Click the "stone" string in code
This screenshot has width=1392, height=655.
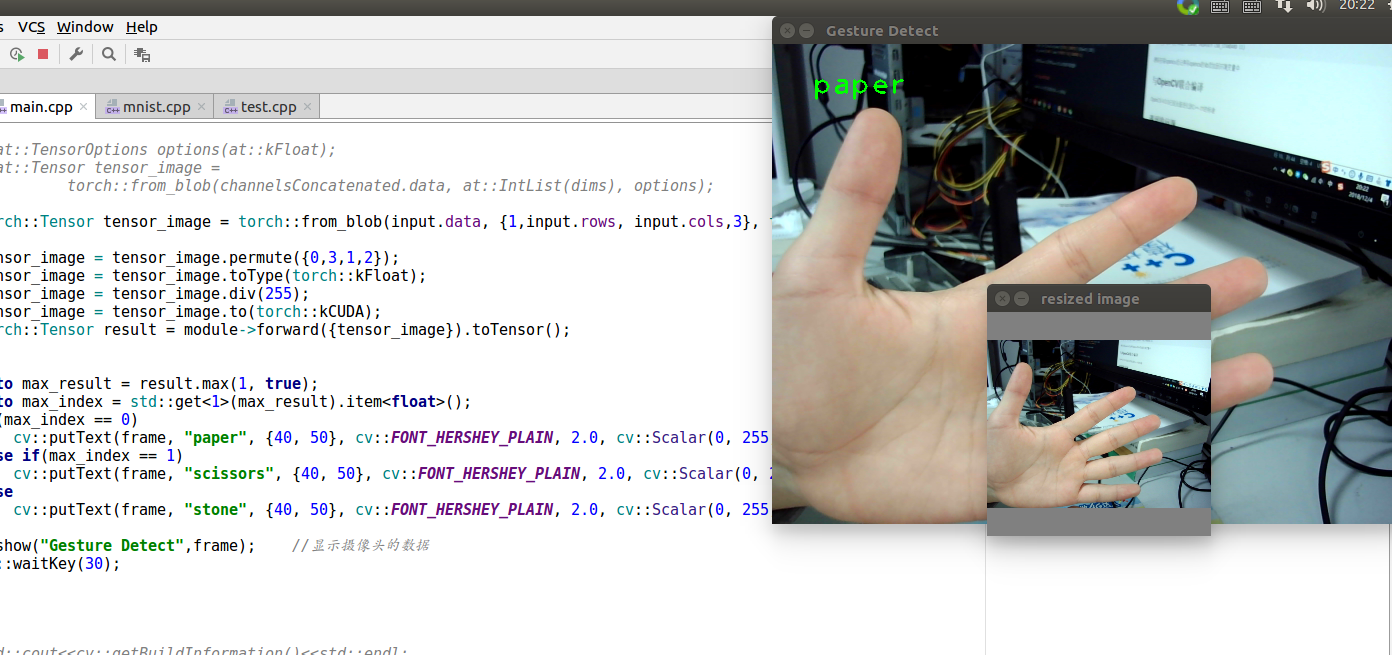(x=215, y=510)
